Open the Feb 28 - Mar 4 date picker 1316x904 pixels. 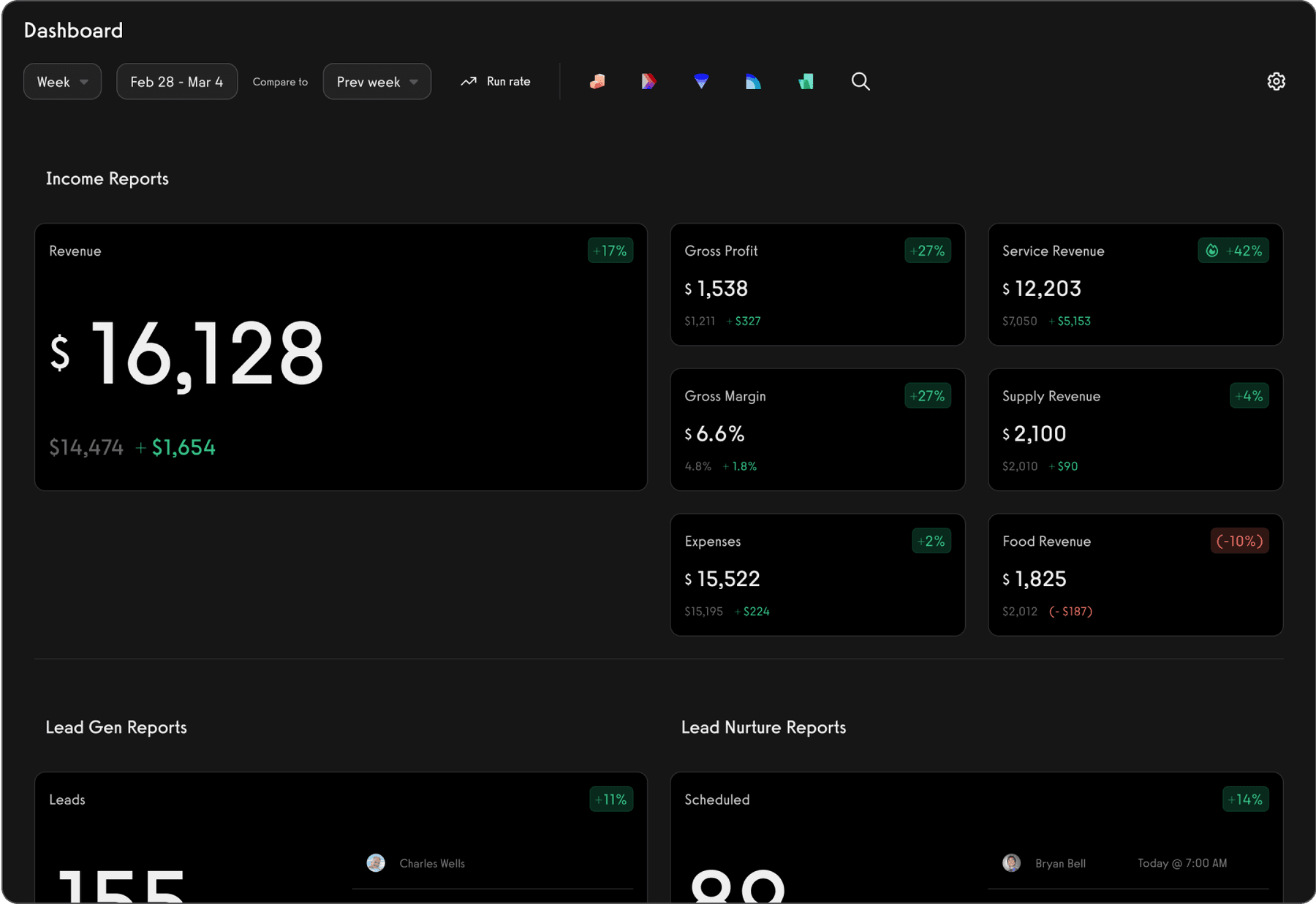tap(176, 81)
